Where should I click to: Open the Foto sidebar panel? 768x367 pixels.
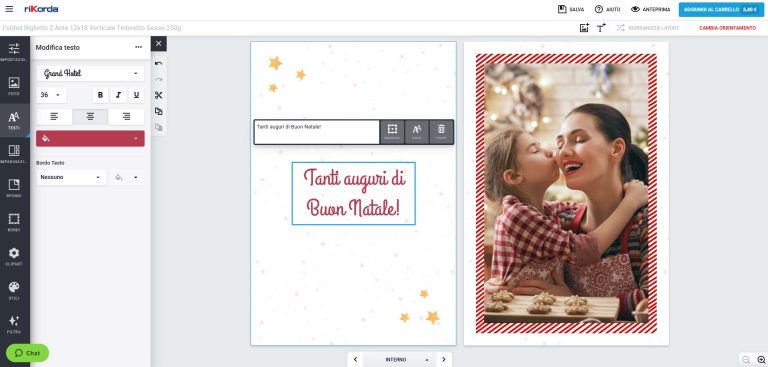[x=14, y=86]
